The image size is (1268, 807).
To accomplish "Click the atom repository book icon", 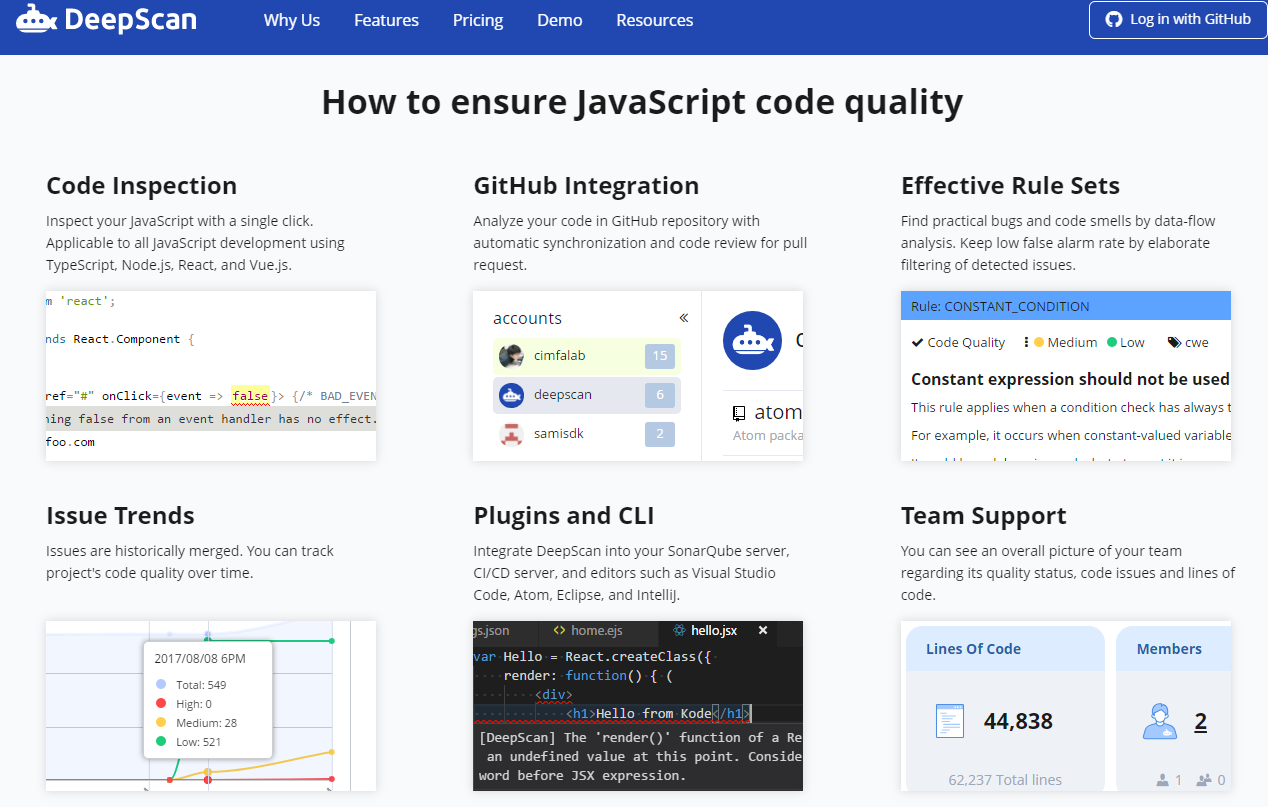I will 739,412.
